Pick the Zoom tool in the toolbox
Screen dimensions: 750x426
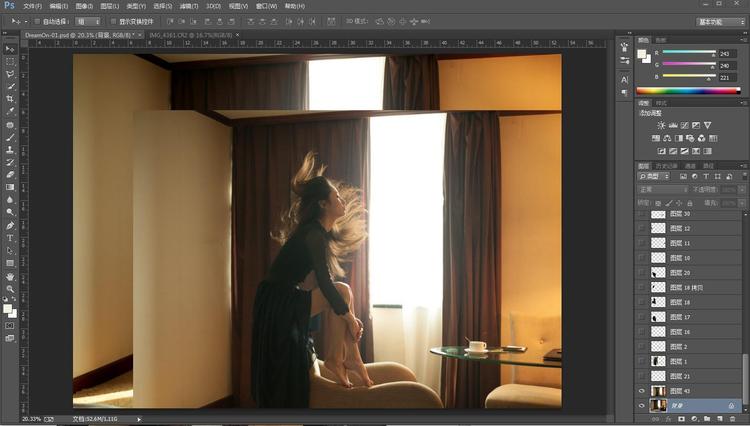(10, 288)
